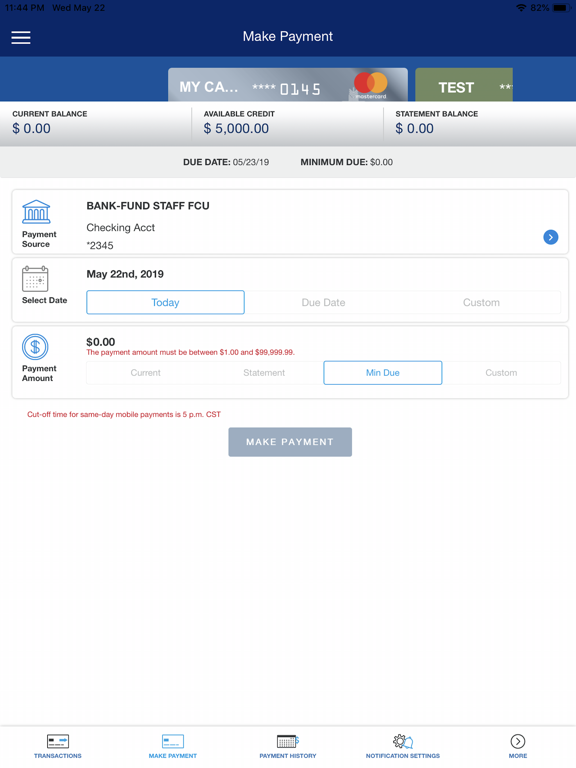Open the Make Payment bottom tab
The width and height of the screenshot is (576, 768).
point(173,746)
